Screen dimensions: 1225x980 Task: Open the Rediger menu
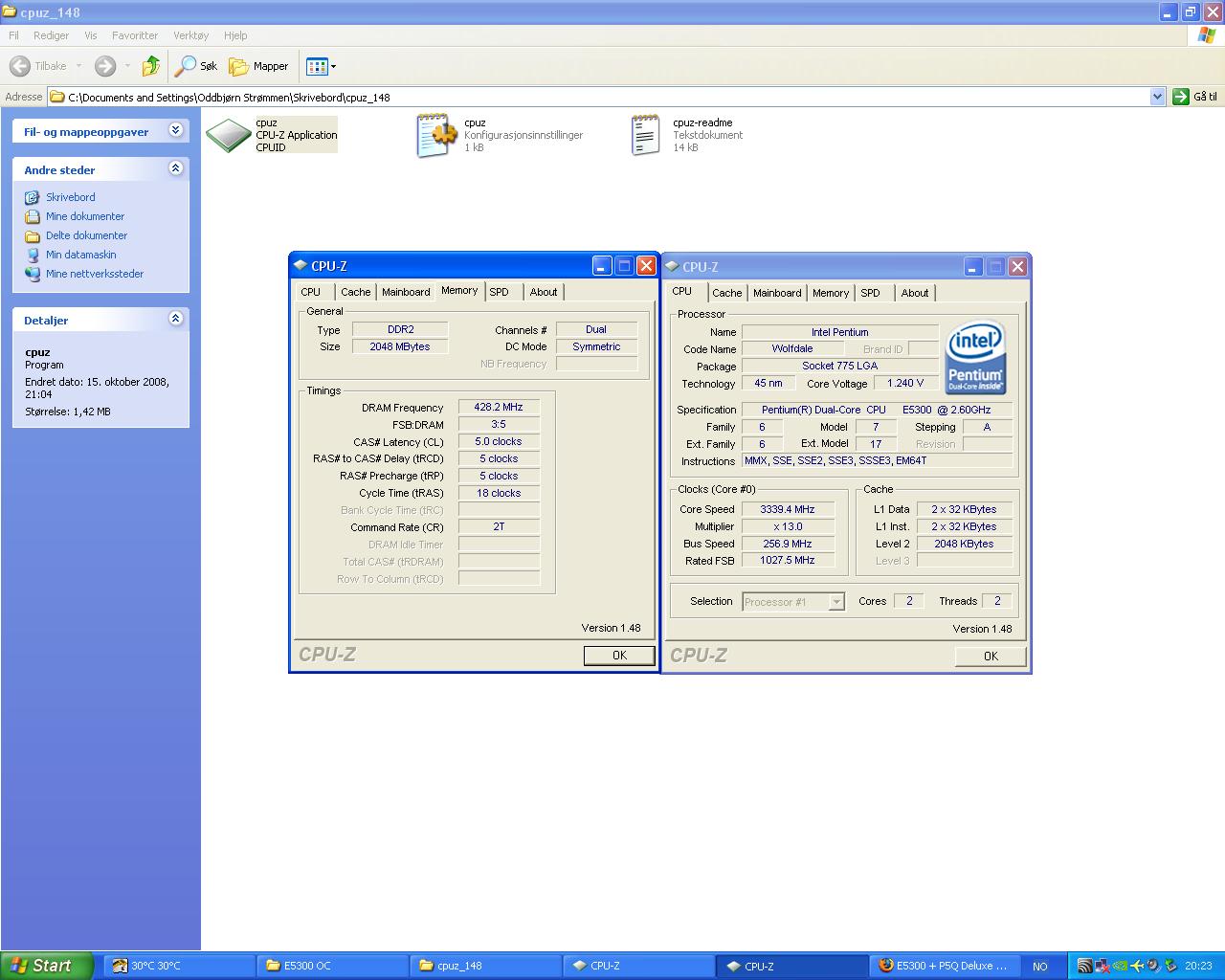coord(51,35)
